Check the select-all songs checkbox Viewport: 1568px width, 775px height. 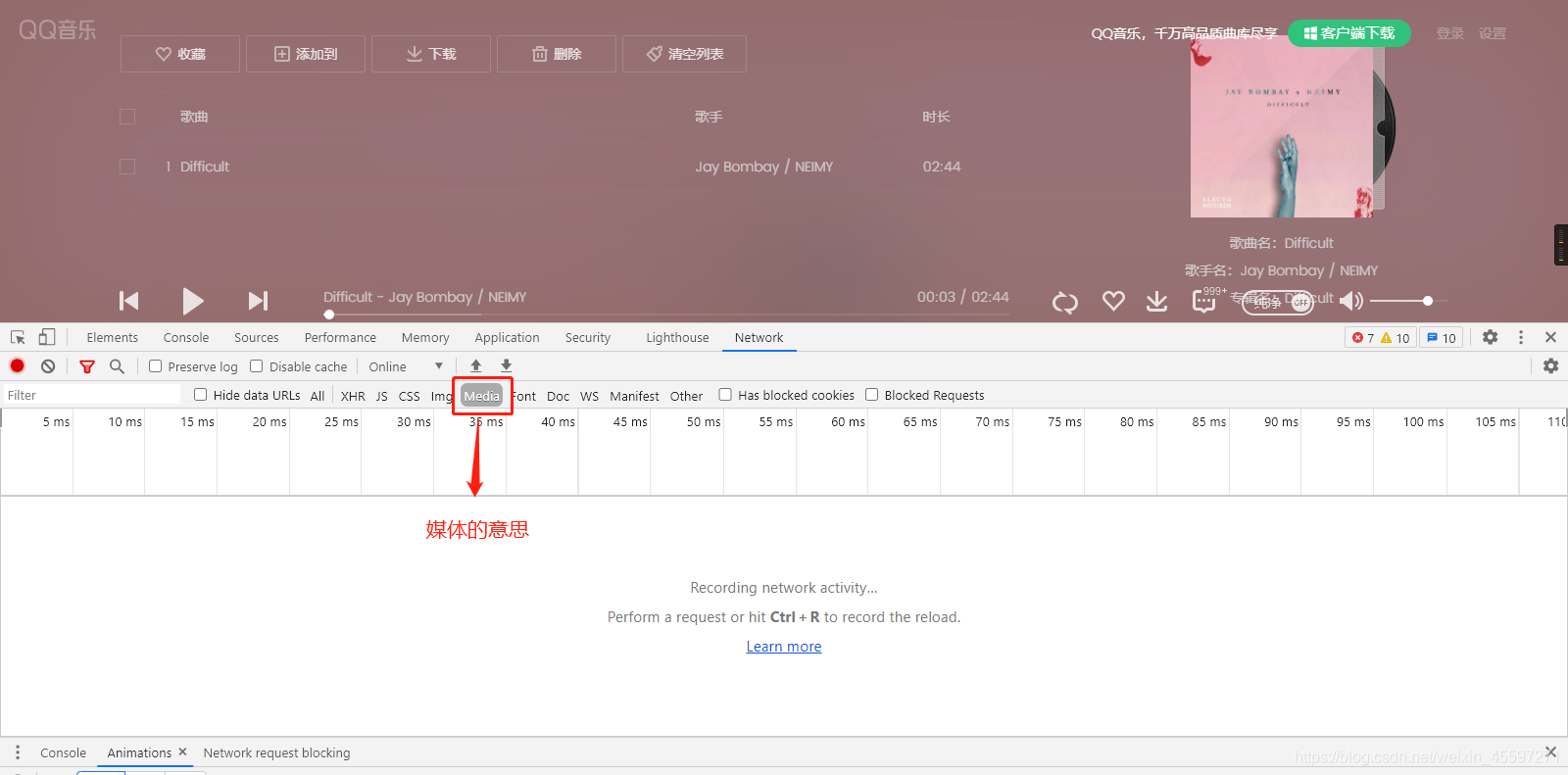click(127, 117)
